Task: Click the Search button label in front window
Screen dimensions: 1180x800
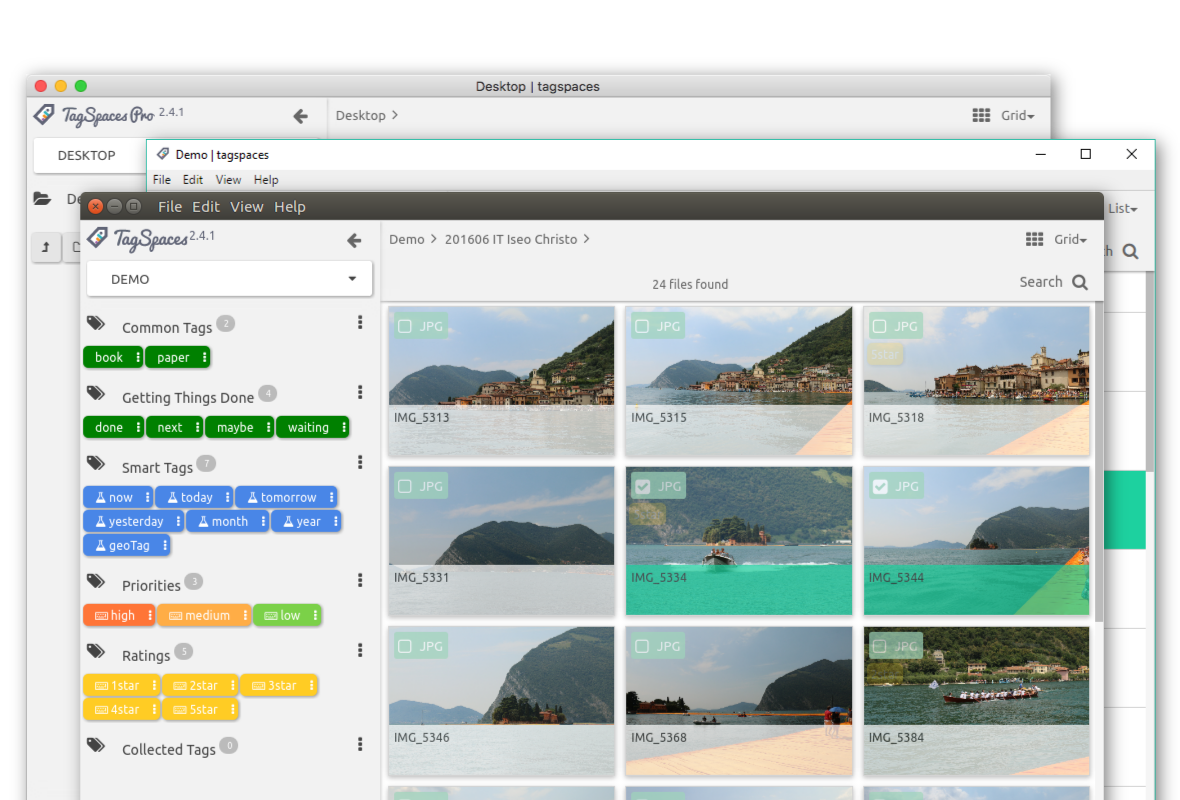Action: (1041, 282)
